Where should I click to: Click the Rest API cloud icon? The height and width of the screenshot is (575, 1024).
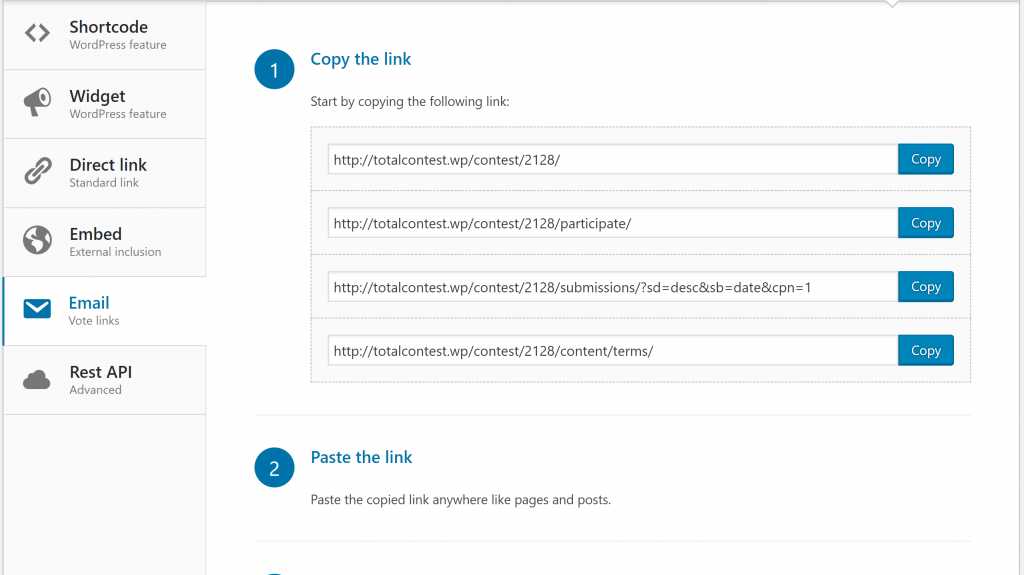click(37, 380)
